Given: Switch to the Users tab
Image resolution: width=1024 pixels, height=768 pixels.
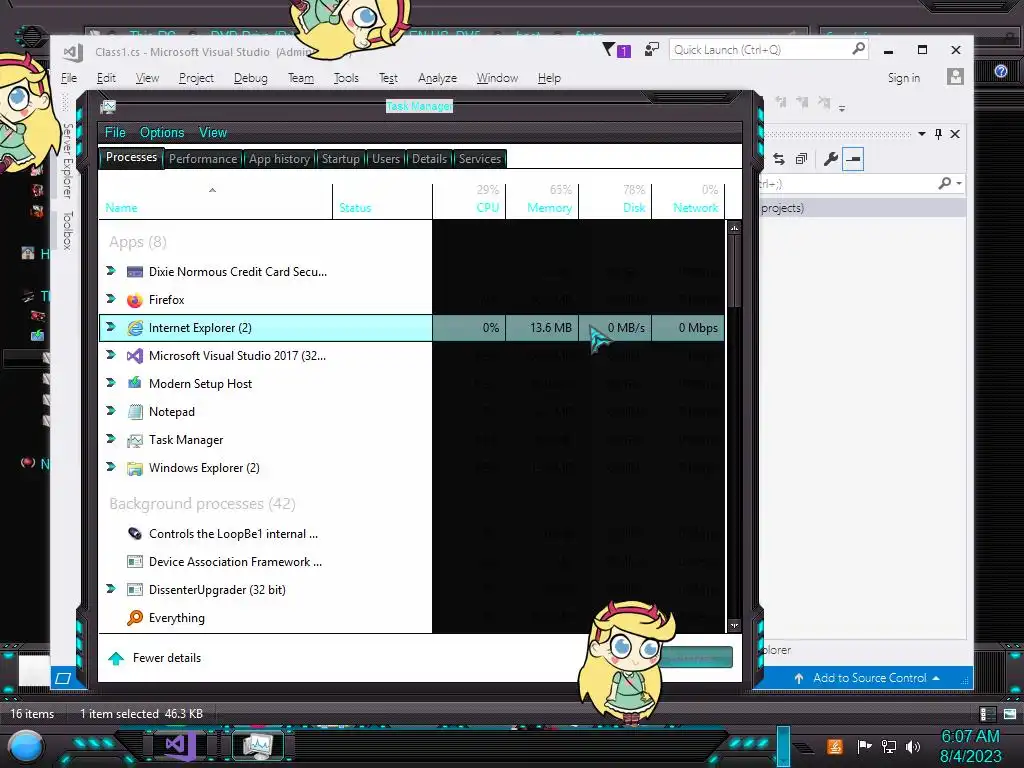Looking at the screenshot, I should pos(385,159).
